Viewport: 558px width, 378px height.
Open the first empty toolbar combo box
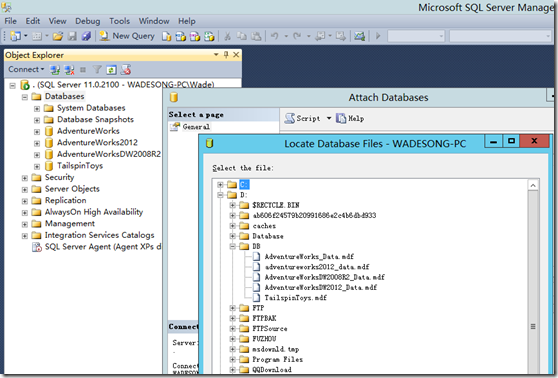pos(416,36)
